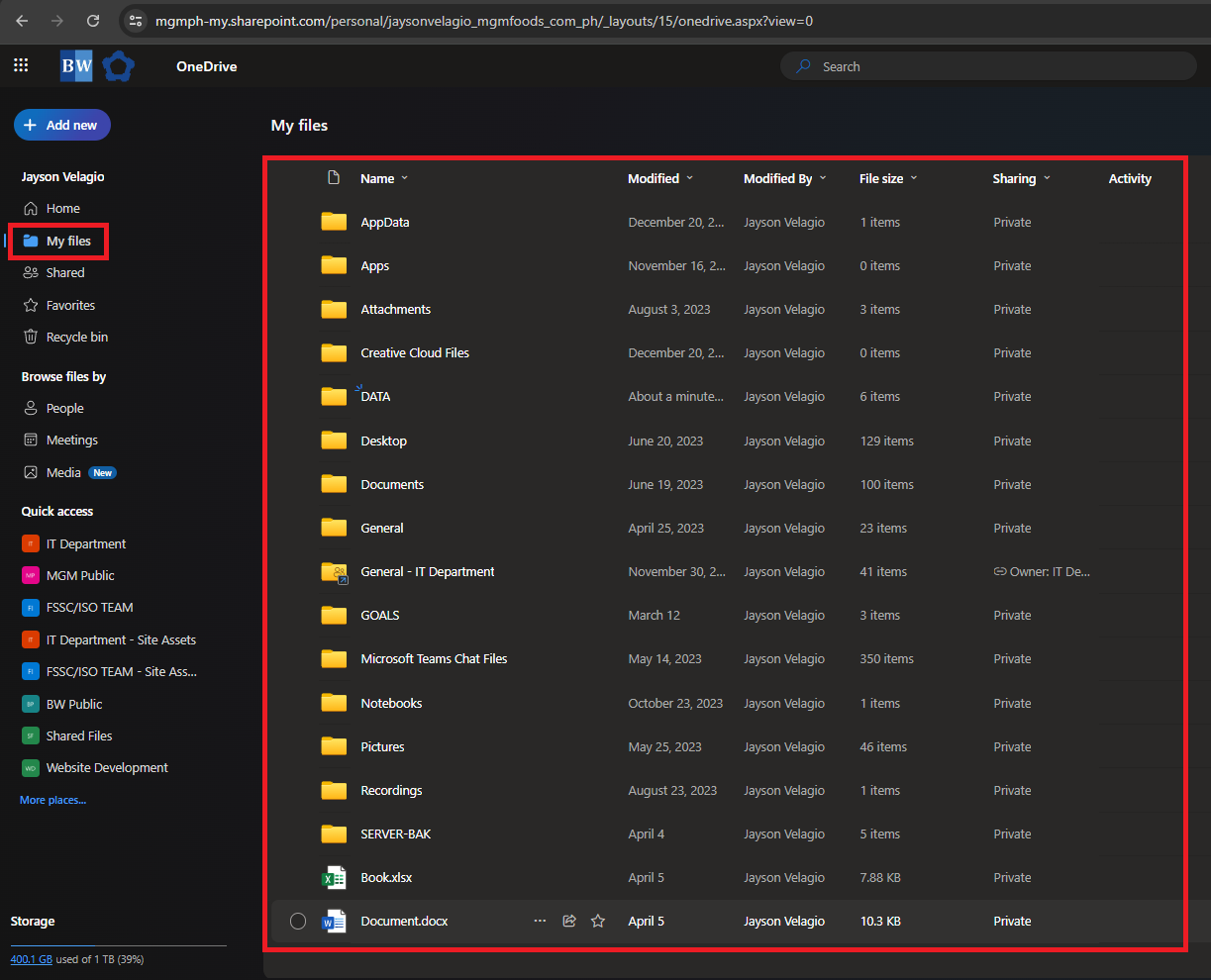Click the My files page heading
The width and height of the screenshot is (1211, 980).
[299, 126]
